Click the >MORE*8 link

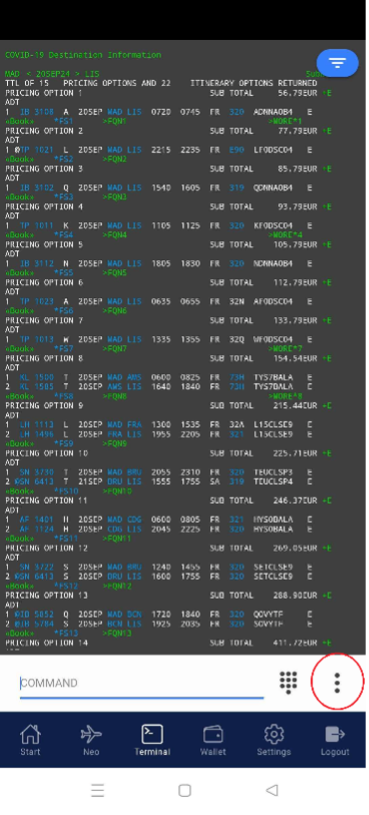[285, 396]
